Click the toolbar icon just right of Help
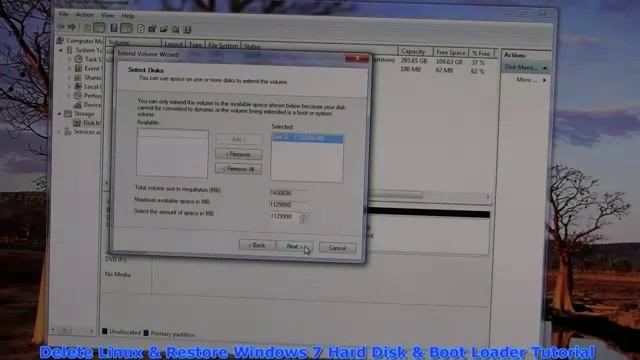This screenshot has width=640, height=360. [152, 29]
